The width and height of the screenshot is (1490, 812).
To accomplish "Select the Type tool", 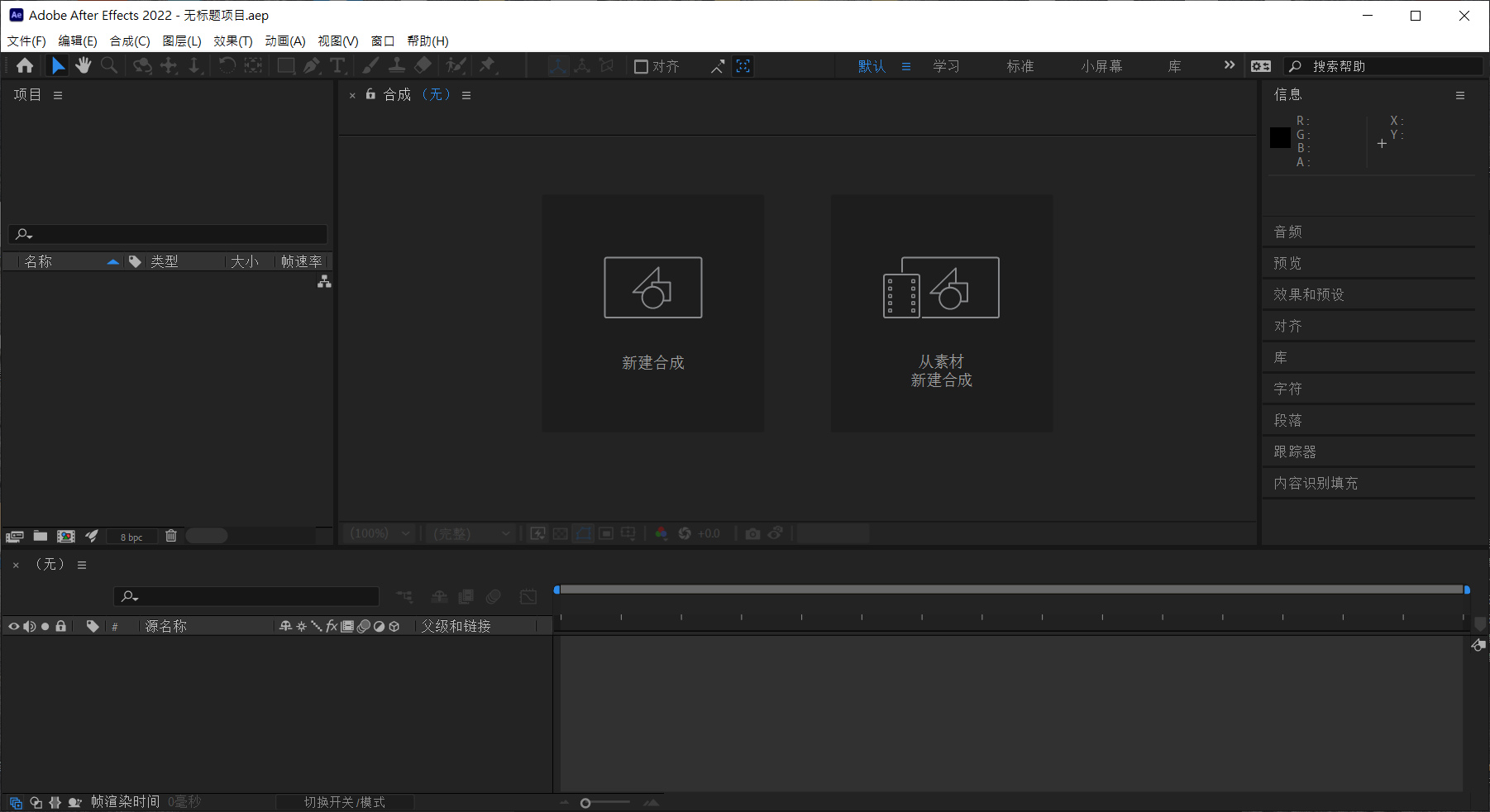I will [x=338, y=65].
